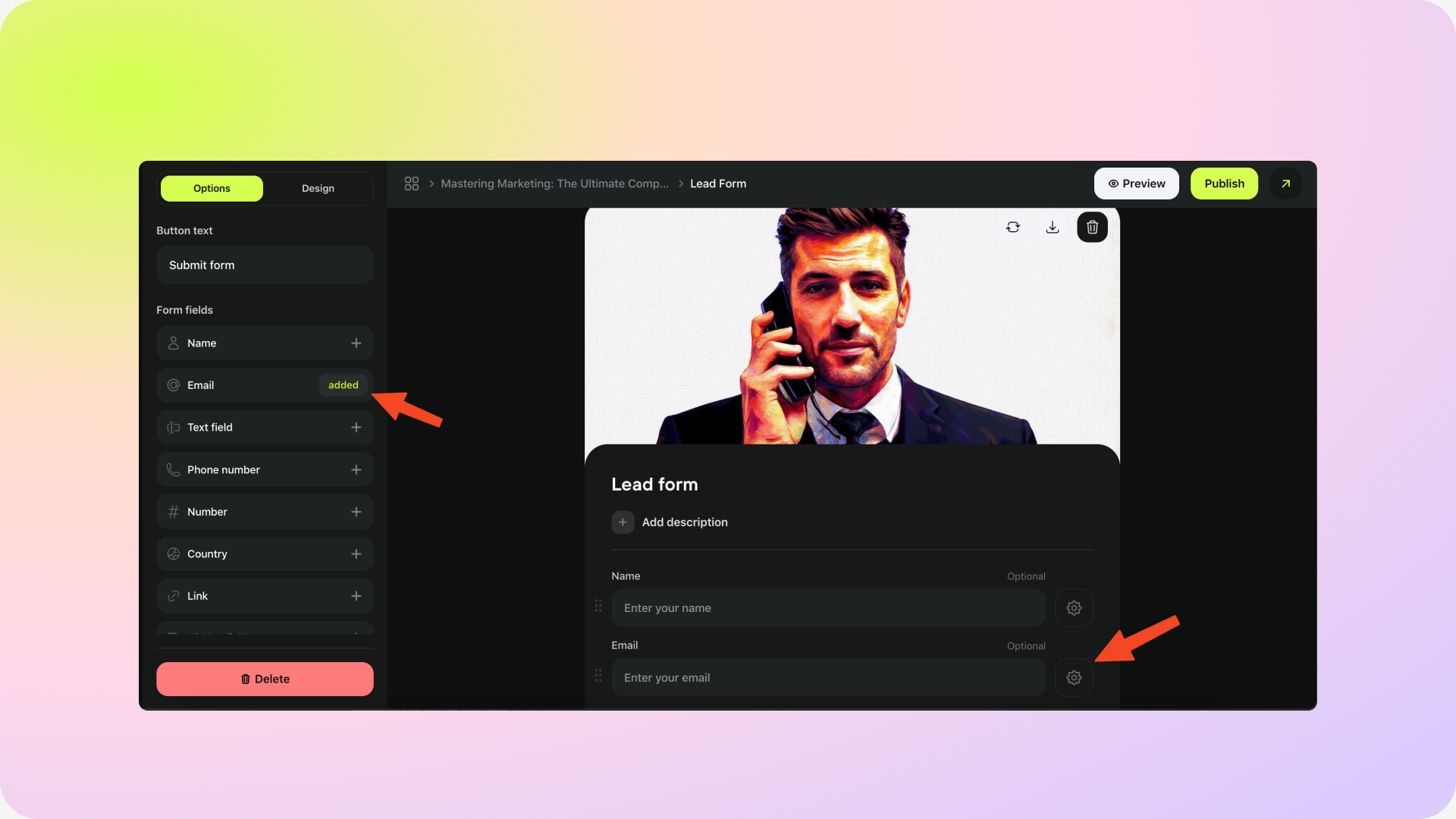The width and height of the screenshot is (1456, 819).
Task: Add the Country field
Action: [x=356, y=554]
